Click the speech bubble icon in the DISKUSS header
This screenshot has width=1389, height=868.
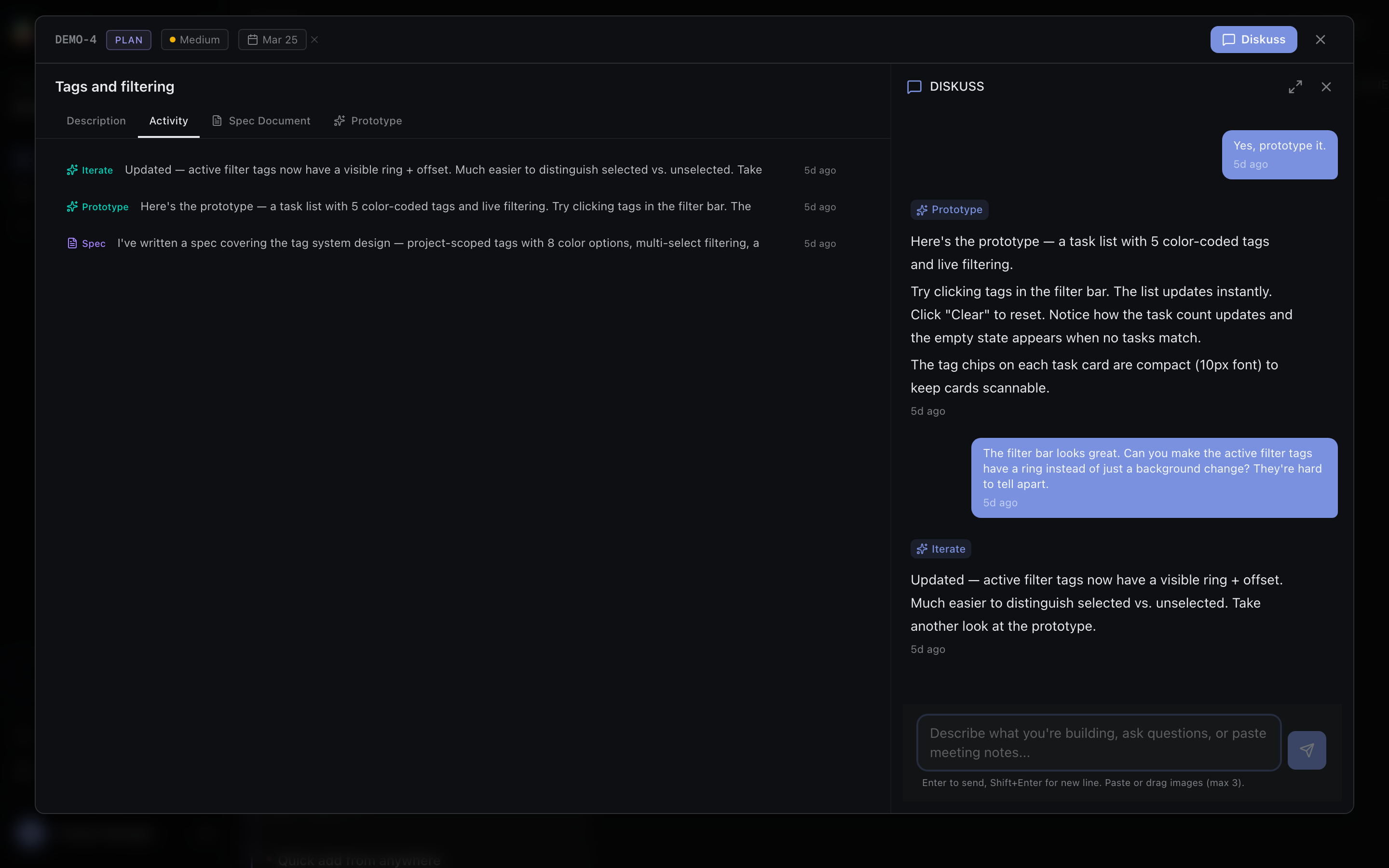tap(914, 87)
